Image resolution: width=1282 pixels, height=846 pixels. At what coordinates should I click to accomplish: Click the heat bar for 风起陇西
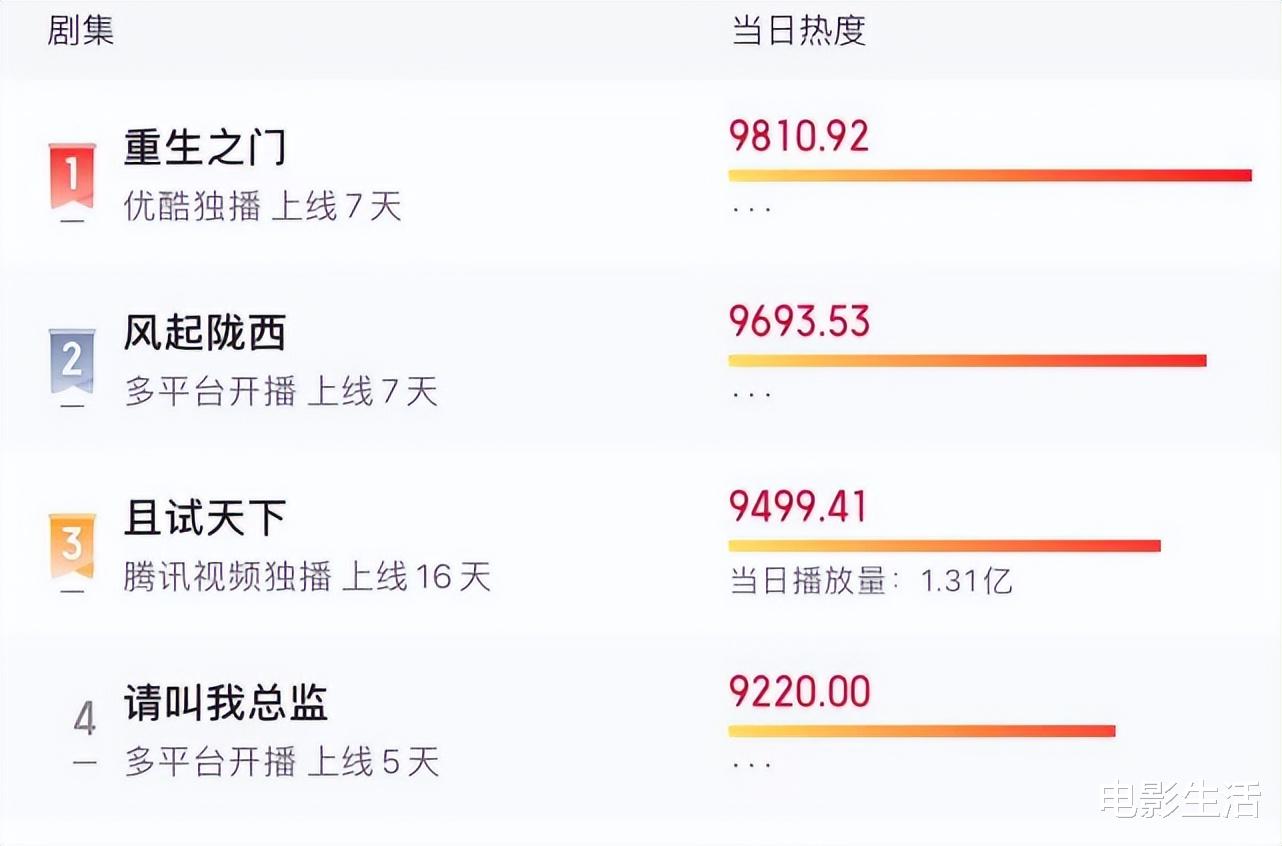coord(967,361)
